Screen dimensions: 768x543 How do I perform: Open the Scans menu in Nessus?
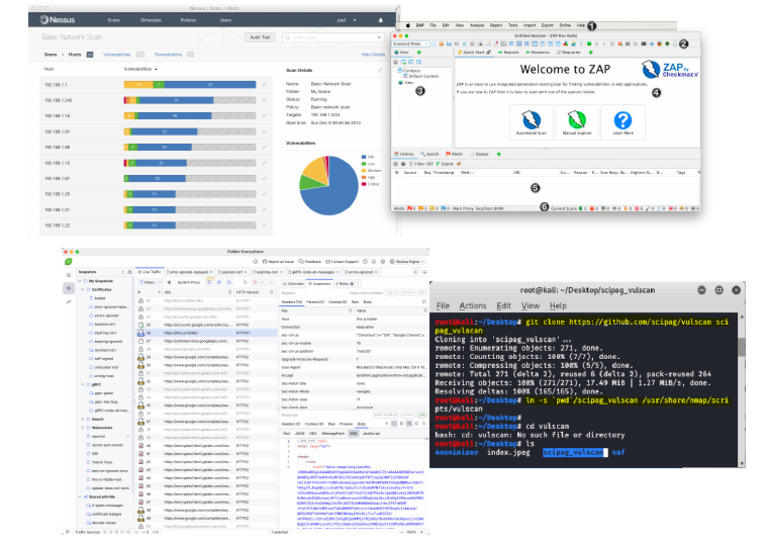(114, 20)
